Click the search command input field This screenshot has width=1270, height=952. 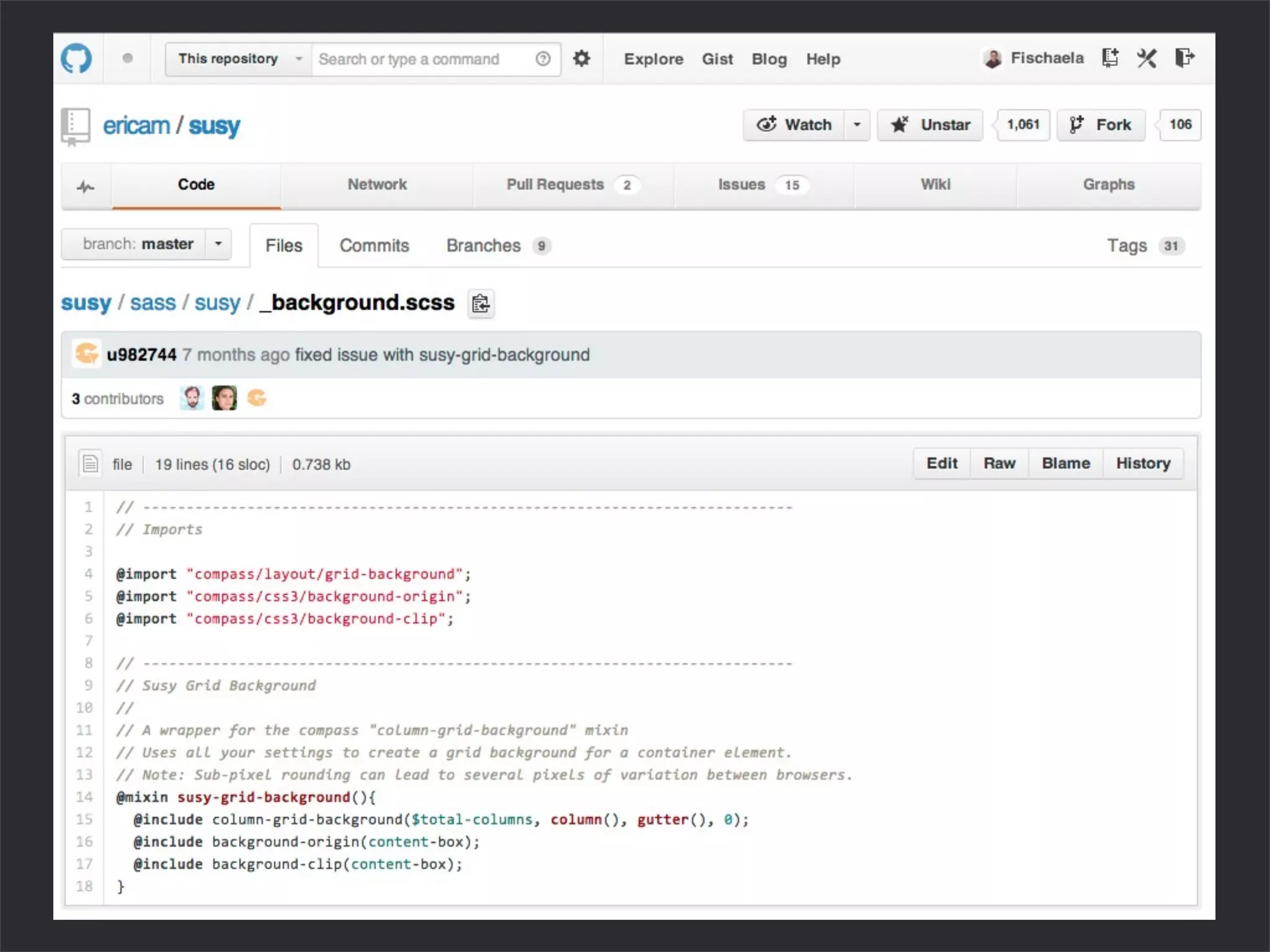(x=422, y=59)
